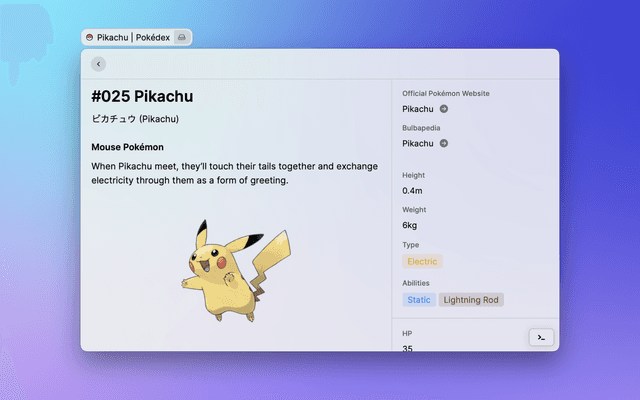Open the terminal command button

click(541, 337)
